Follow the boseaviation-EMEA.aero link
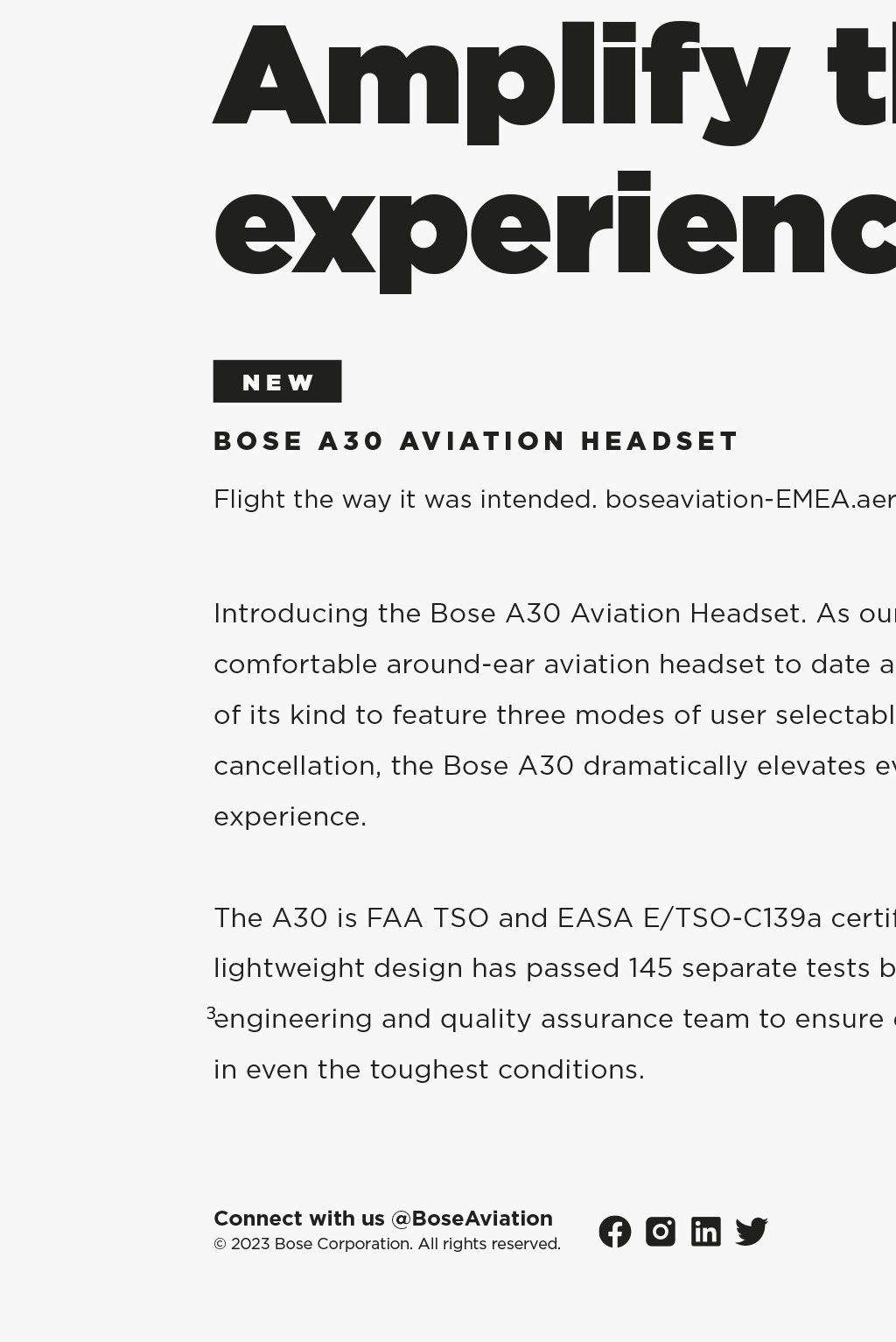This screenshot has width=896, height=1342. (749, 499)
